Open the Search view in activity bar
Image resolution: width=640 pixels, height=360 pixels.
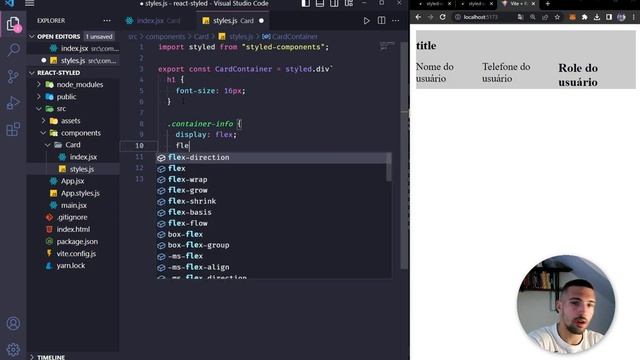(x=13, y=50)
